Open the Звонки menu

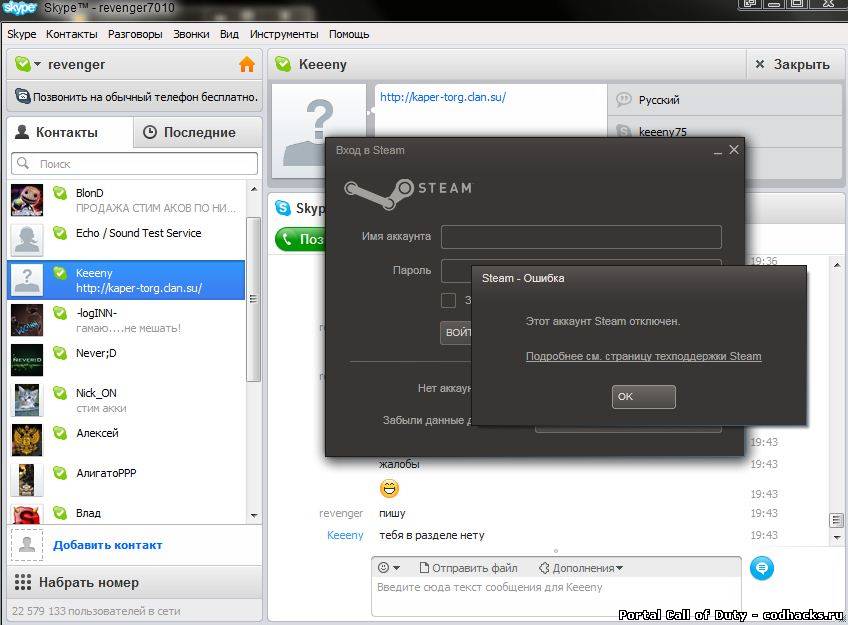[x=191, y=34]
